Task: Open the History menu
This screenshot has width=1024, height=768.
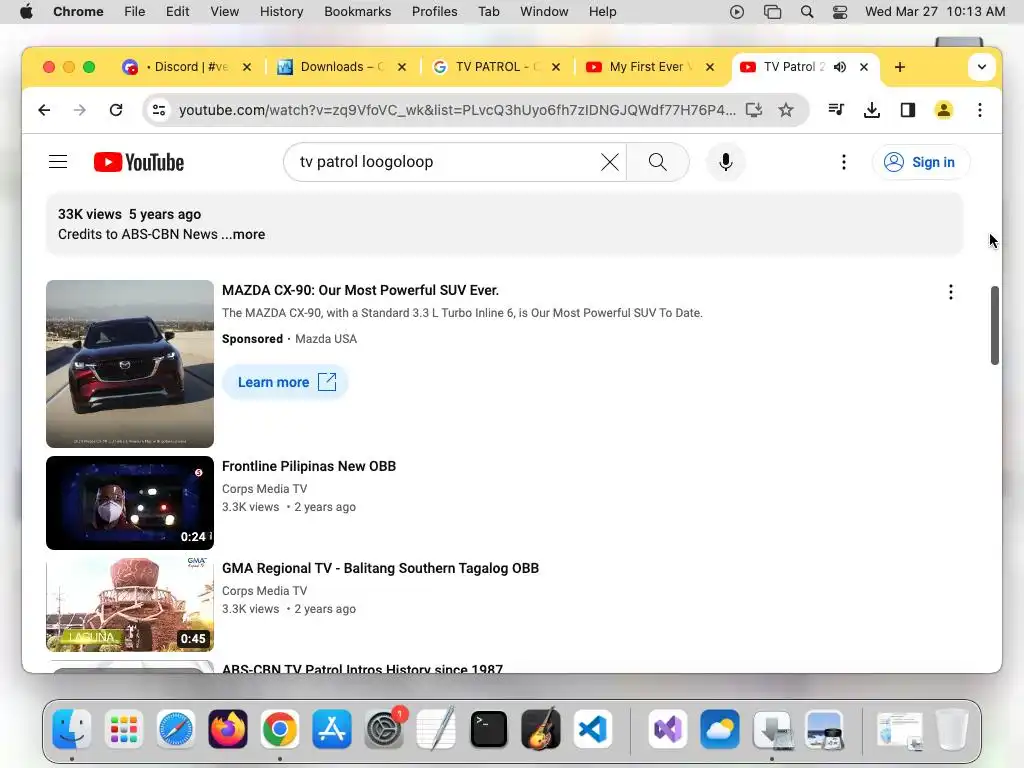Action: tap(281, 12)
